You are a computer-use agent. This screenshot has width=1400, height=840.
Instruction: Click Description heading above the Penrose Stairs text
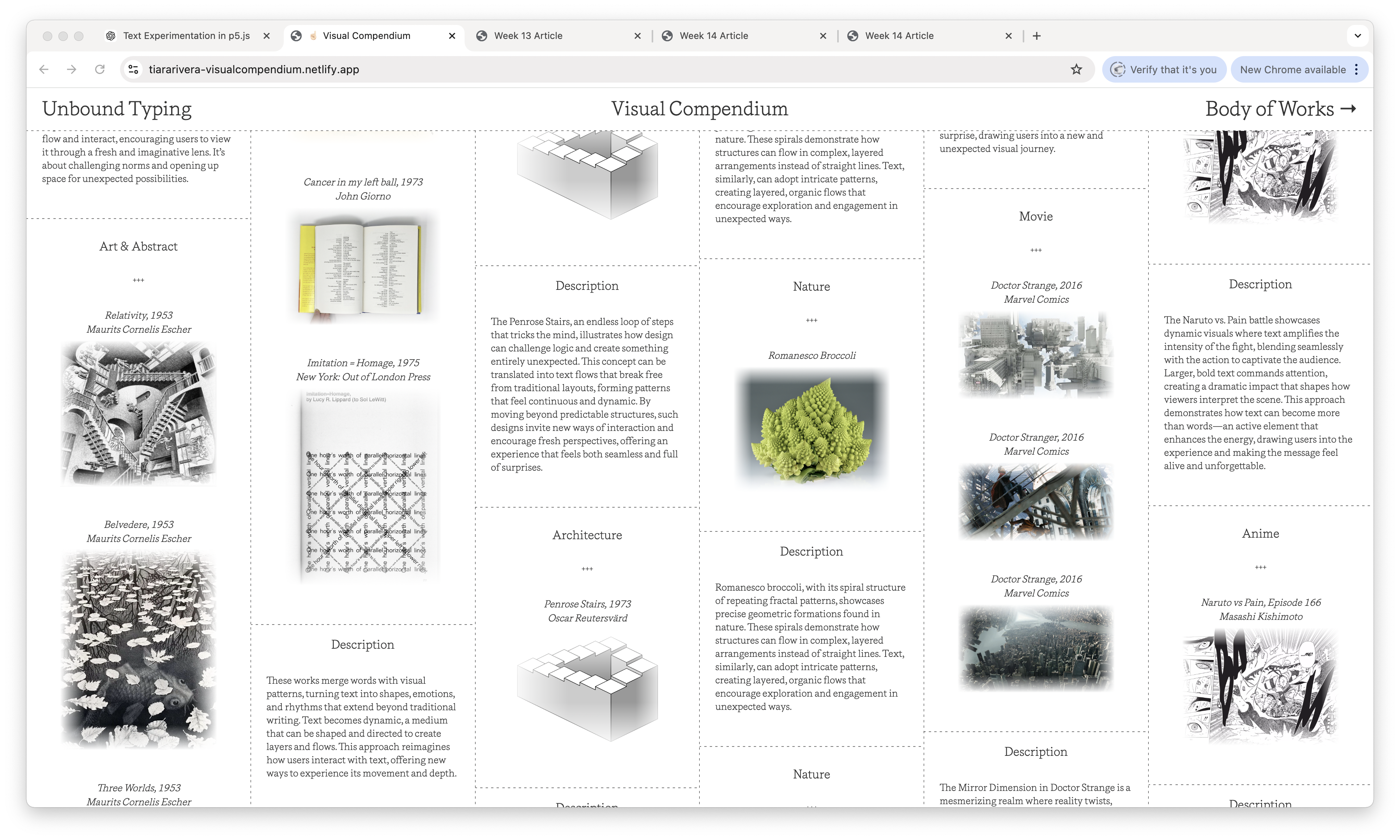click(587, 286)
